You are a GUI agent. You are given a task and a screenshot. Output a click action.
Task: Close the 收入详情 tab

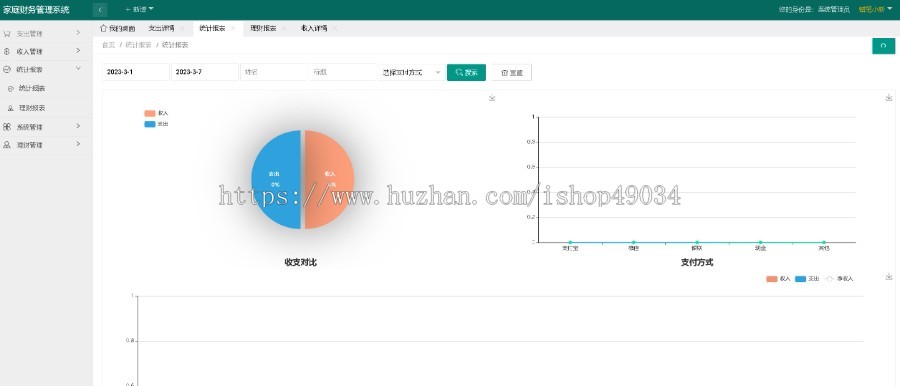pyautogui.click(x=335, y=28)
